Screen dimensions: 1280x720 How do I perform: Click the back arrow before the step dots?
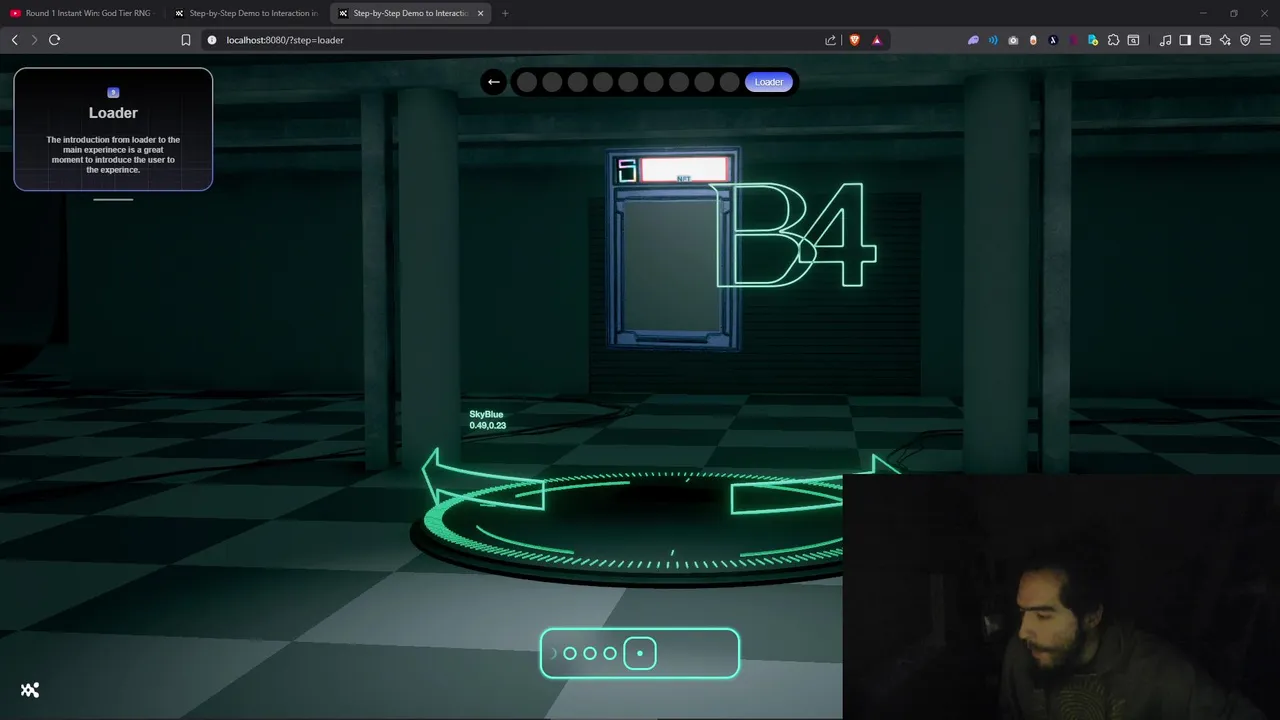(x=493, y=82)
